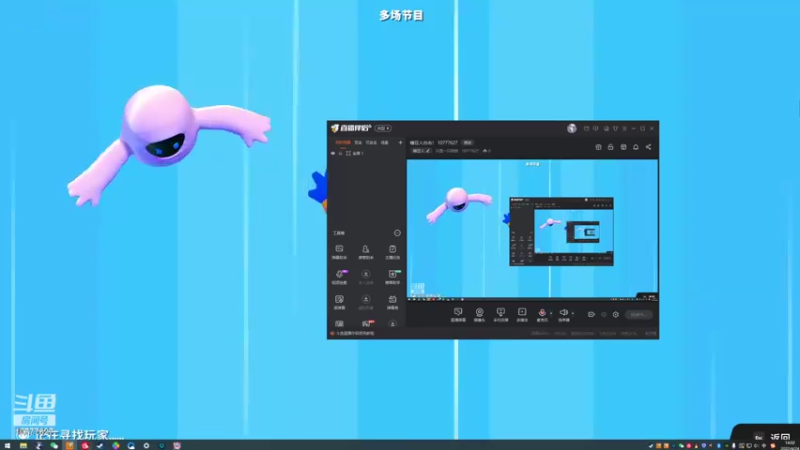Click the stream preview area in companion window
The image size is (800, 450).
coord(532,229)
